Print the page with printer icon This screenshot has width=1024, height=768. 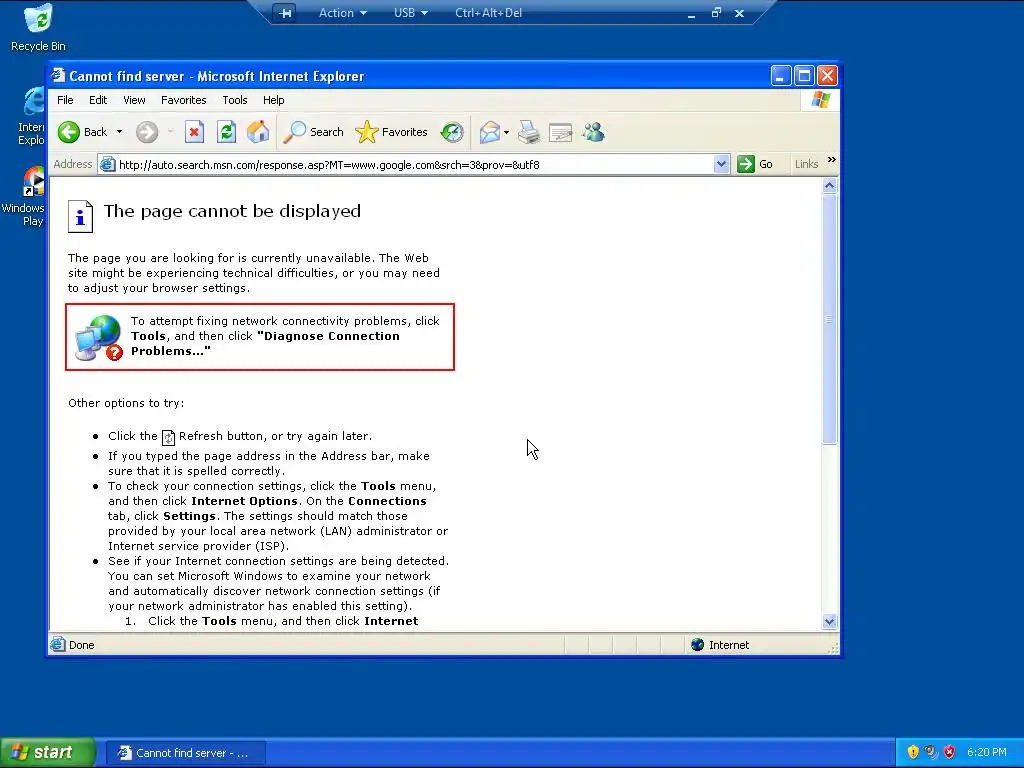click(529, 133)
